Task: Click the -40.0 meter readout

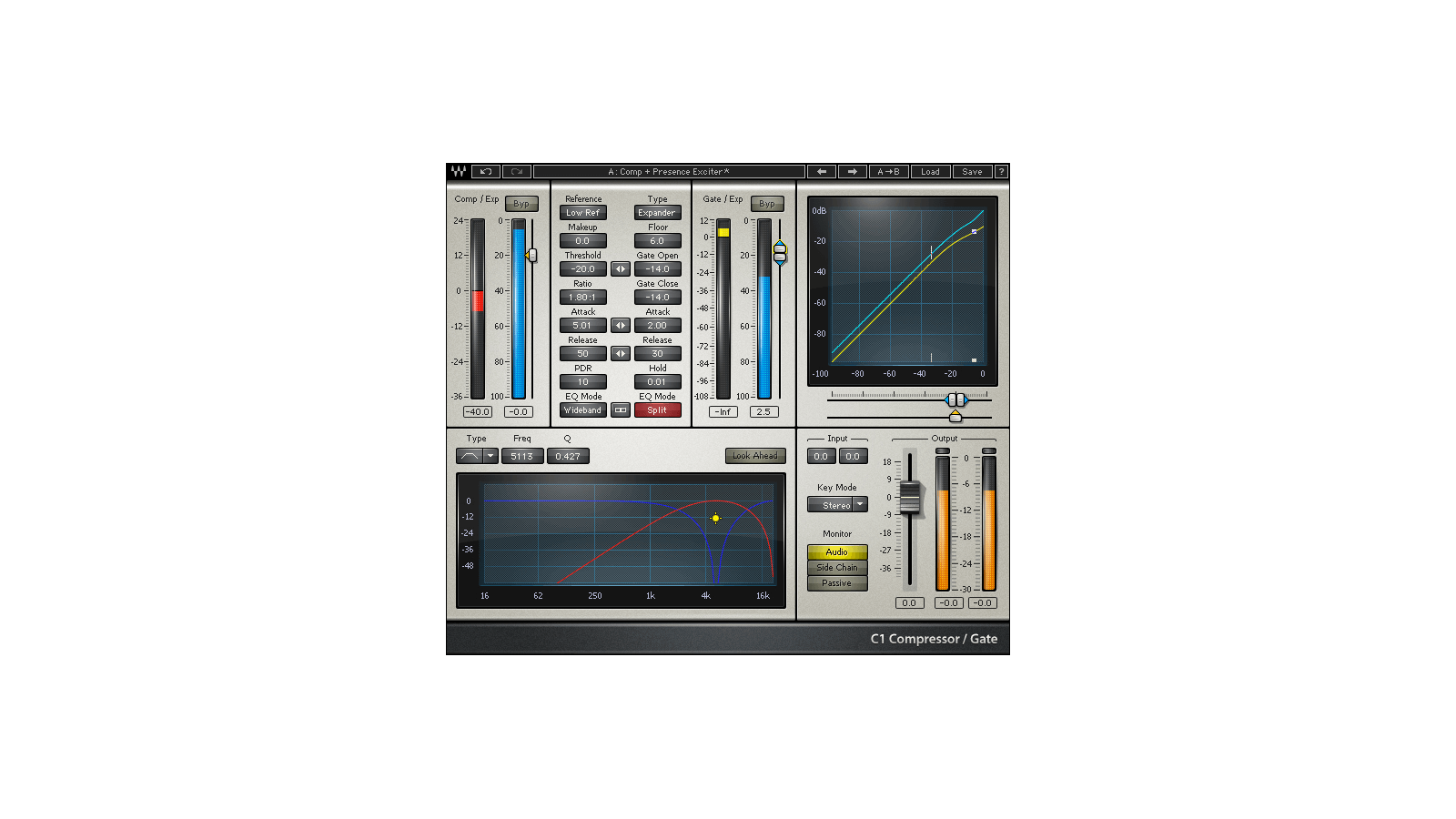Action: point(478,412)
